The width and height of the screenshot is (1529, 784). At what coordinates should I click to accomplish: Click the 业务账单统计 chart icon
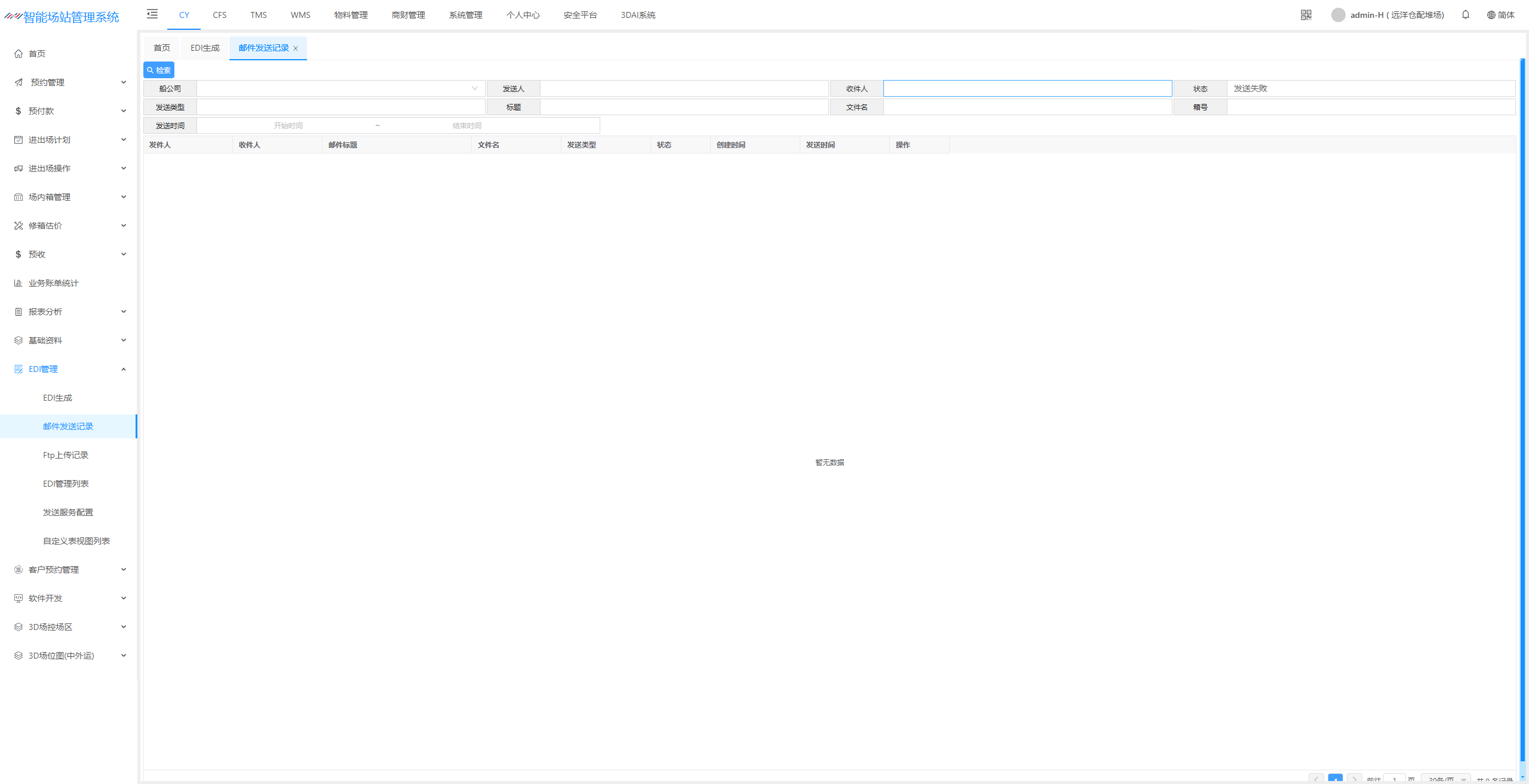tap(19, 283)
